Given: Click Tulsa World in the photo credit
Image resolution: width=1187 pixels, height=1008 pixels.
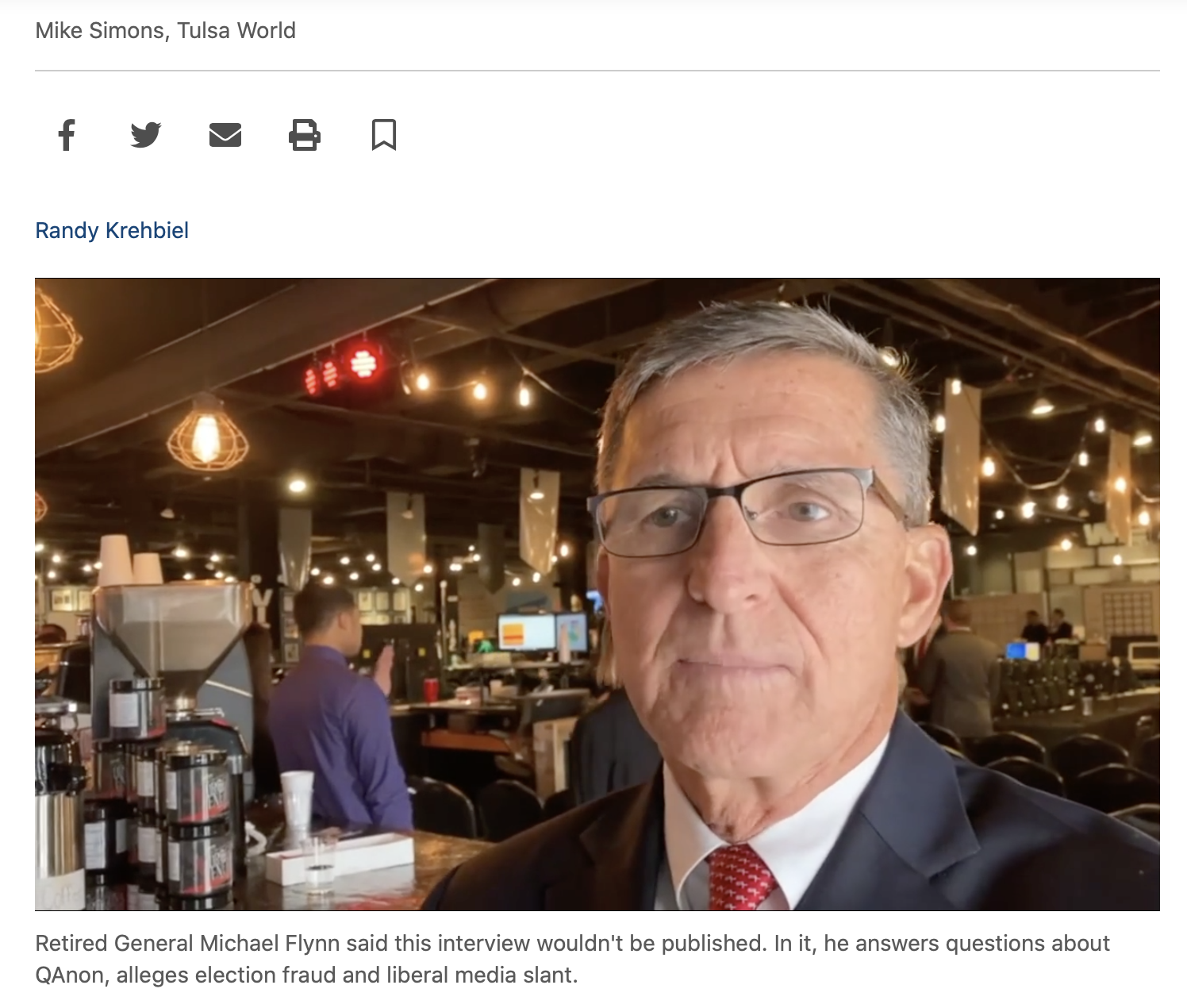Looking at the screenshot, I should (x=236, y=30).
